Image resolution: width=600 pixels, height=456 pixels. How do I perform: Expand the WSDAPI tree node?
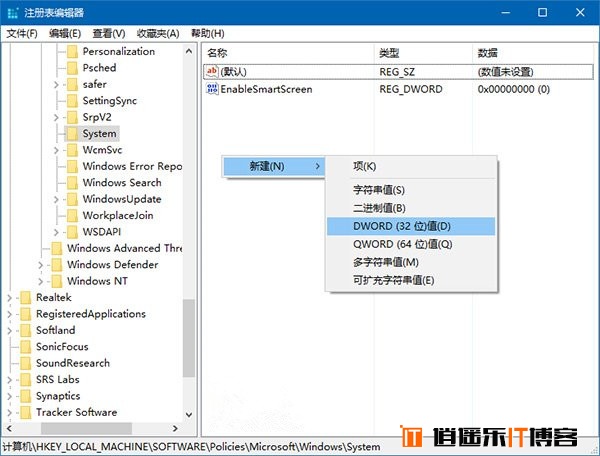click(x=56, y=232)
